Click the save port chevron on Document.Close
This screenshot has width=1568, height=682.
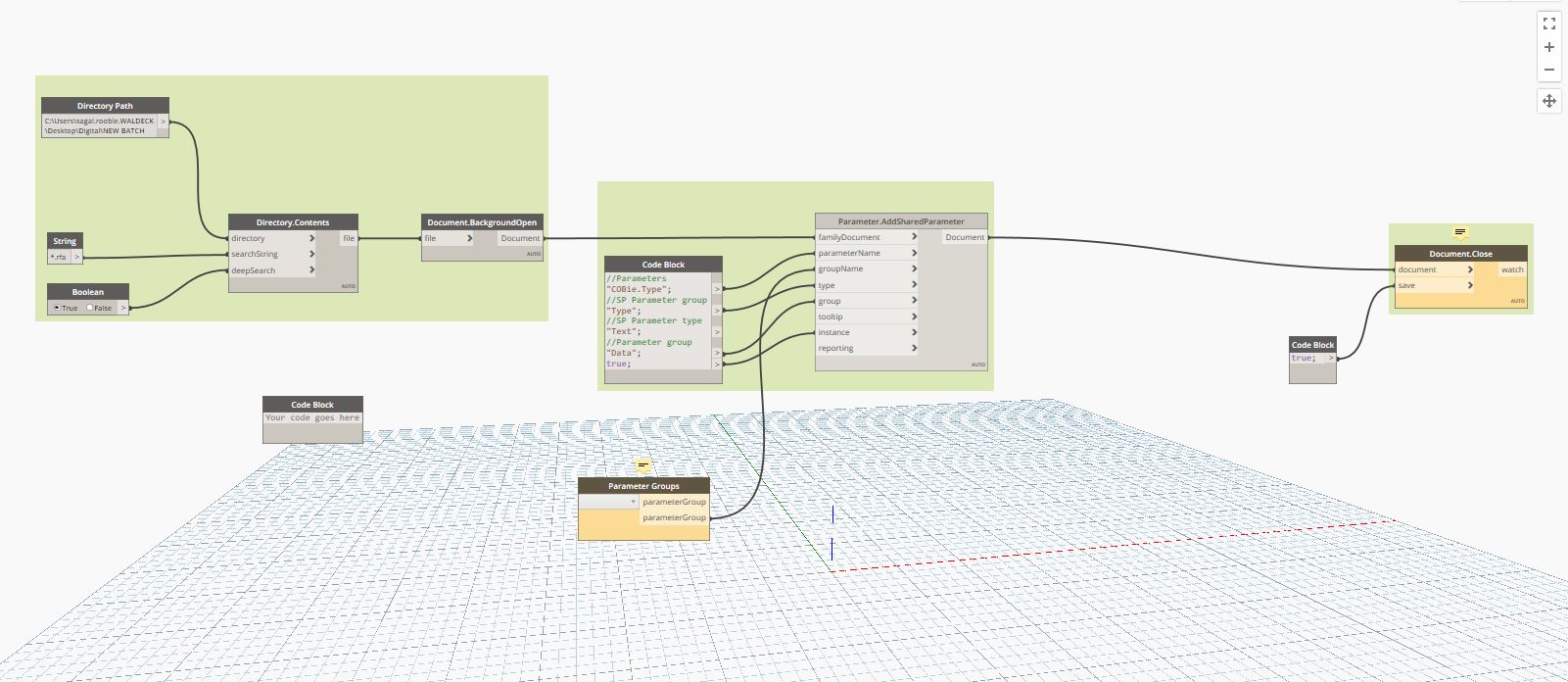(x=1470, y=285)
